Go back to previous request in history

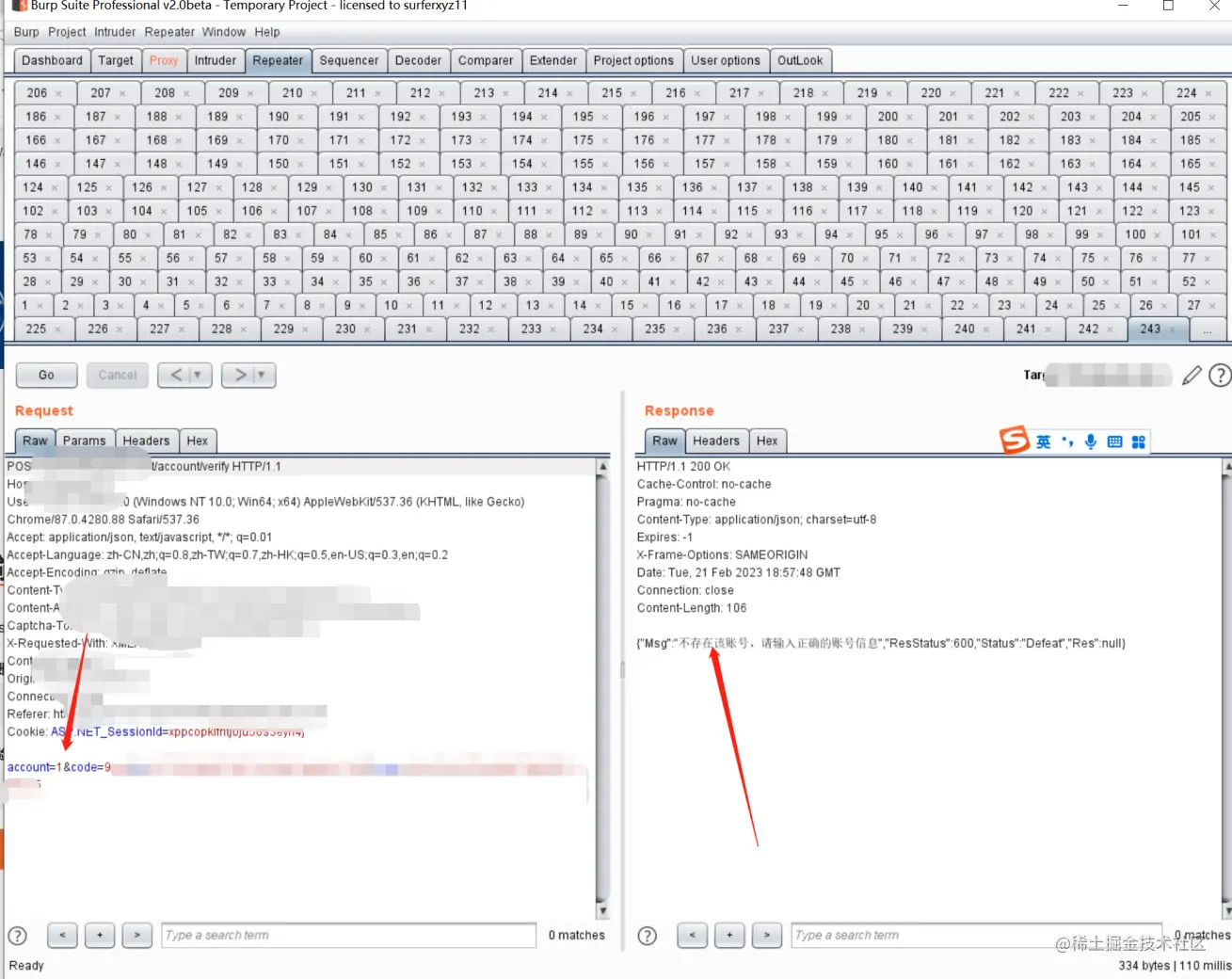tap(175, 375)
